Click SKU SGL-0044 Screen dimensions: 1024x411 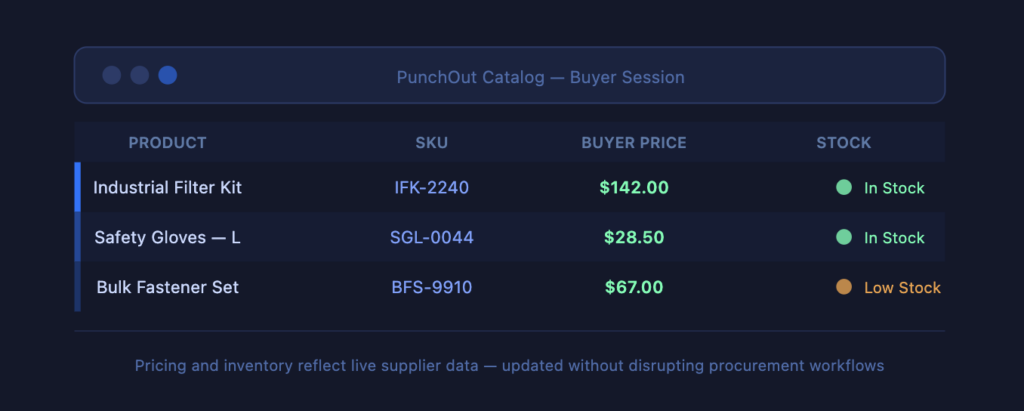pos(432,237)
